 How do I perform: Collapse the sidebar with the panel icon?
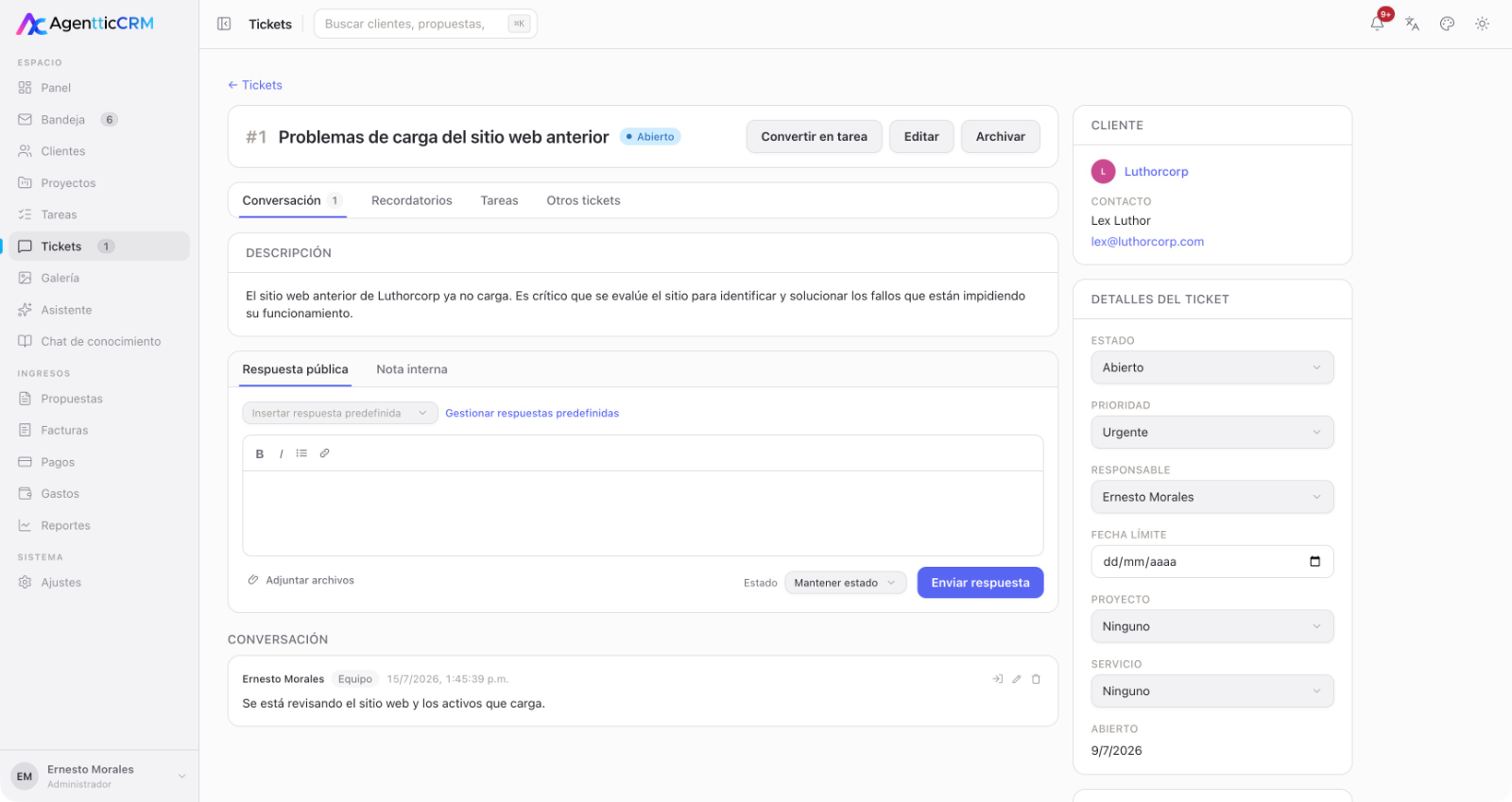point(224,24)
